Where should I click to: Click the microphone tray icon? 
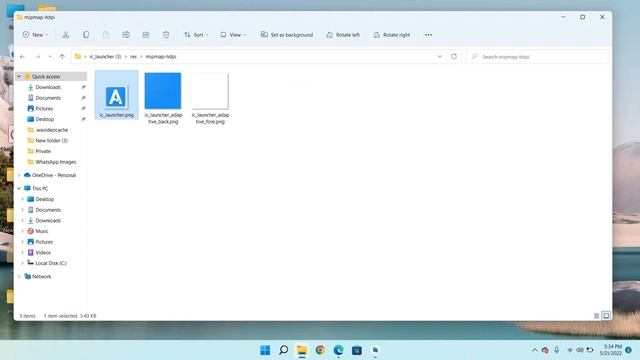556,350
